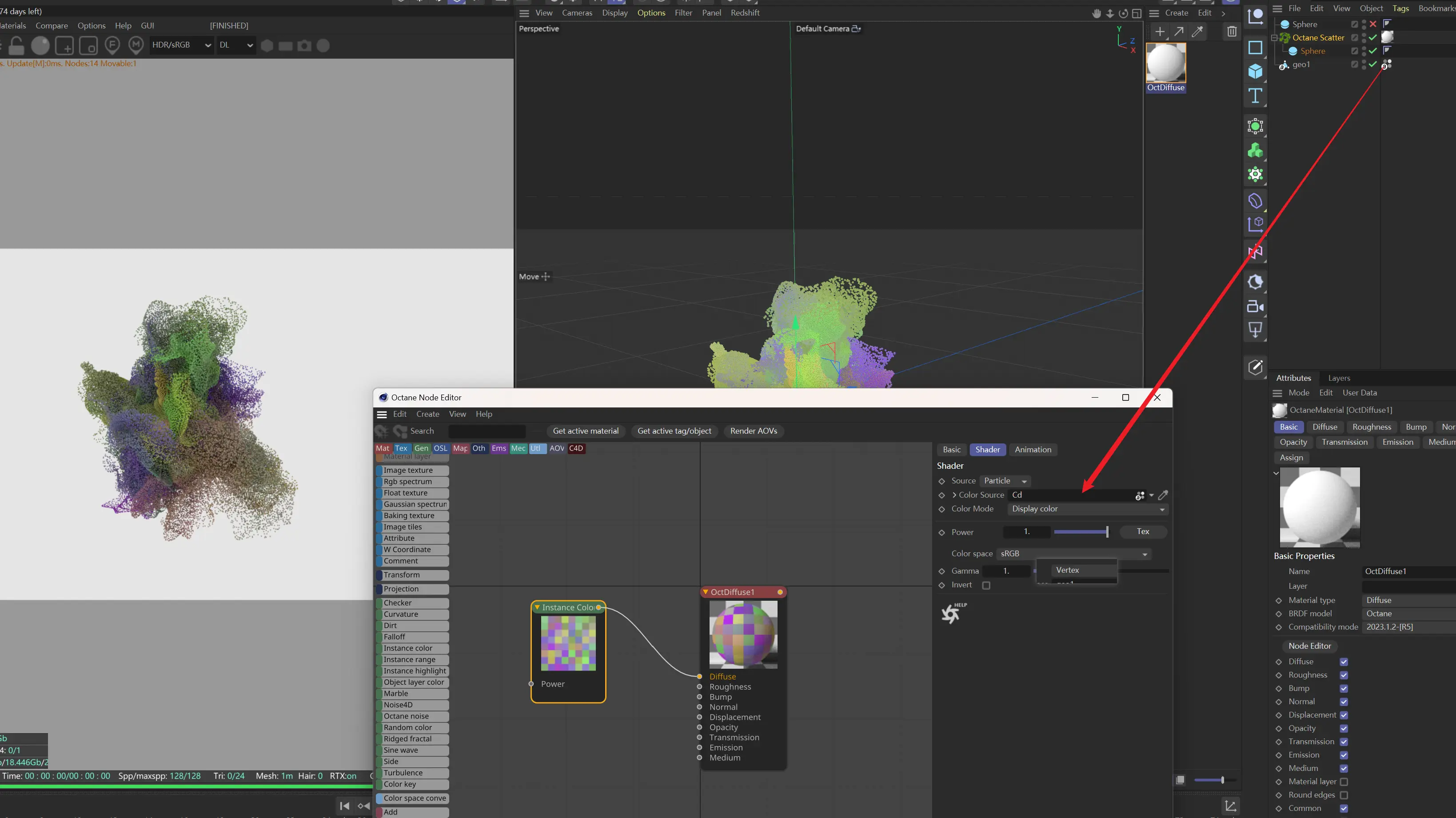Screen dimensions: 1456x818
Task: Click the Octane Scatter object icon
Action: [x=1284, y=38]
